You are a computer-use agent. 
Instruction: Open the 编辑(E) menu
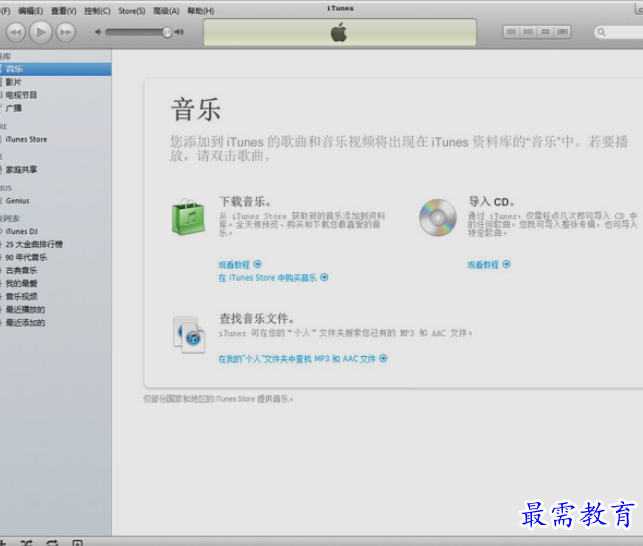click(x=30, y=11)
